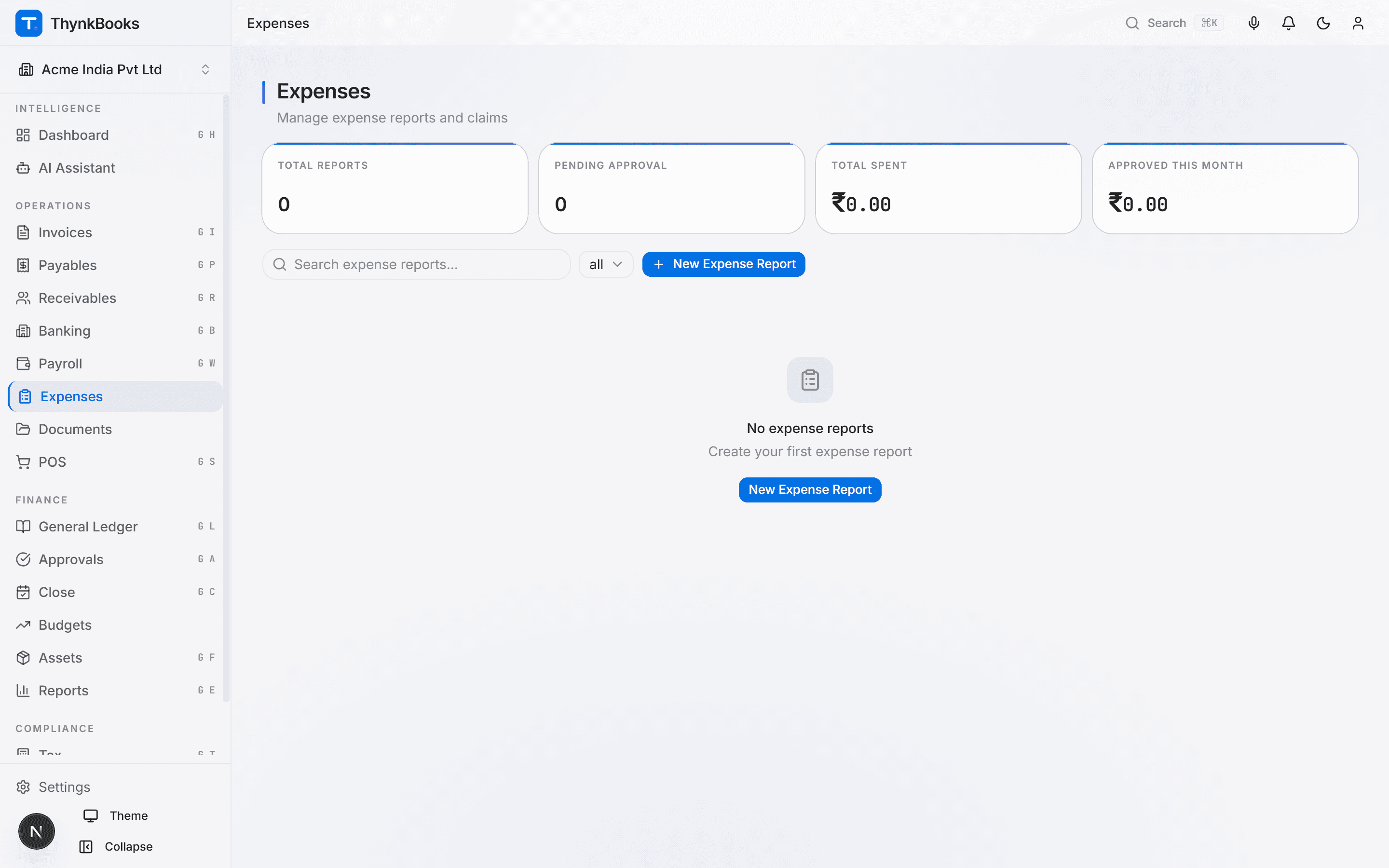The width and height of the screenshot is (1389, 868).
Task: Go to AI Assistant menu label
Action: click(x=77, y=168)
